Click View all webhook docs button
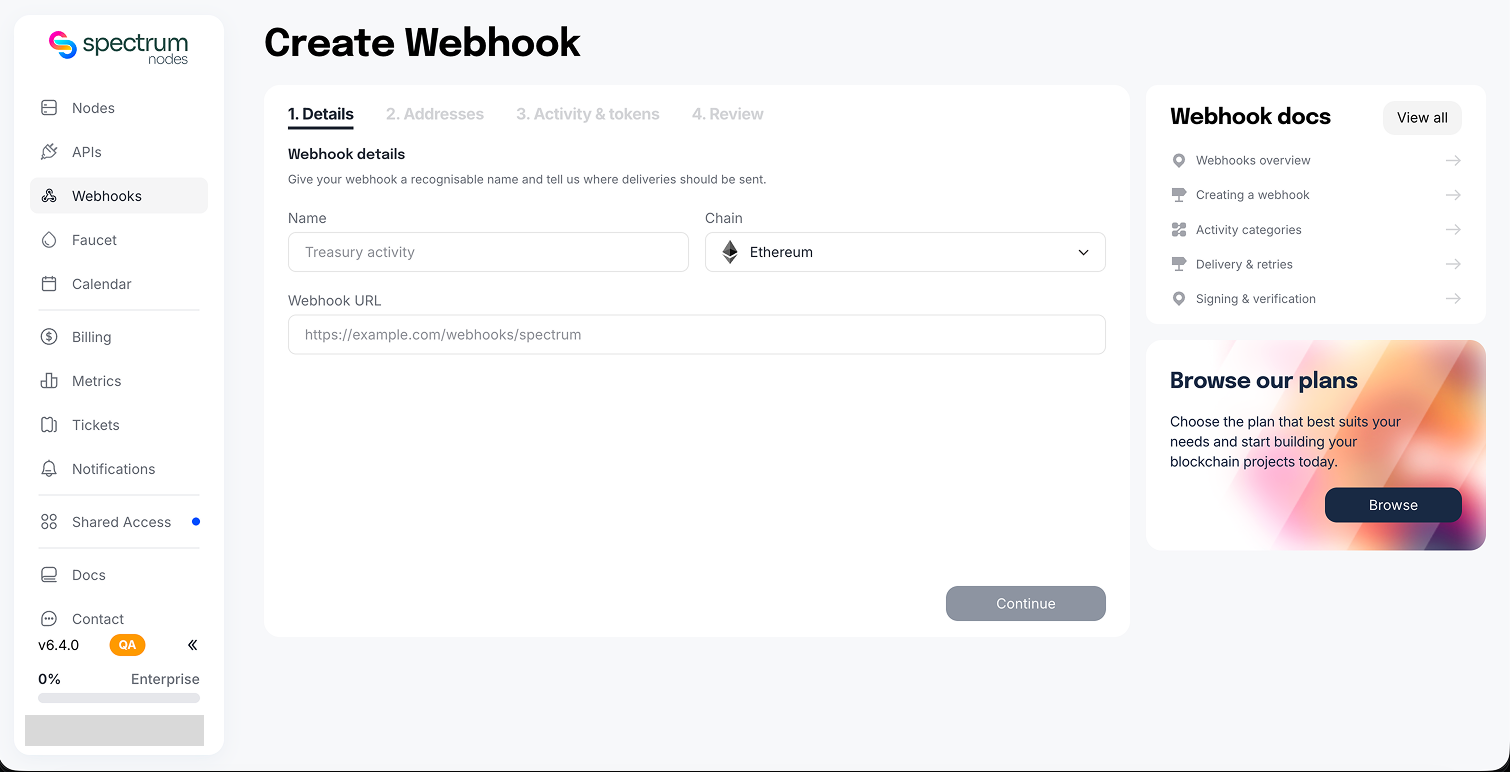 (1422, 118)
